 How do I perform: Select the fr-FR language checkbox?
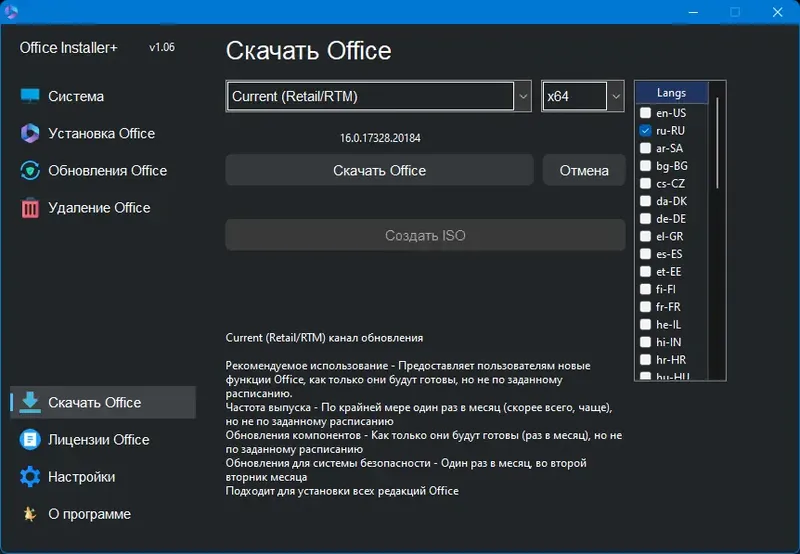[x=646, y=307]
